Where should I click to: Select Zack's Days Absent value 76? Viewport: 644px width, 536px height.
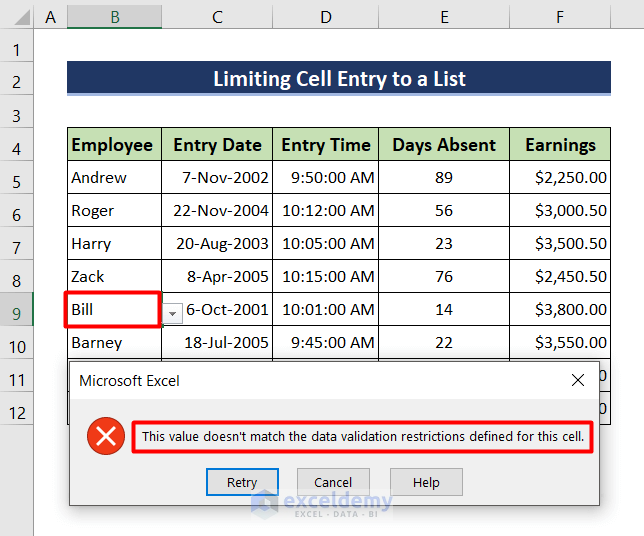444,277
